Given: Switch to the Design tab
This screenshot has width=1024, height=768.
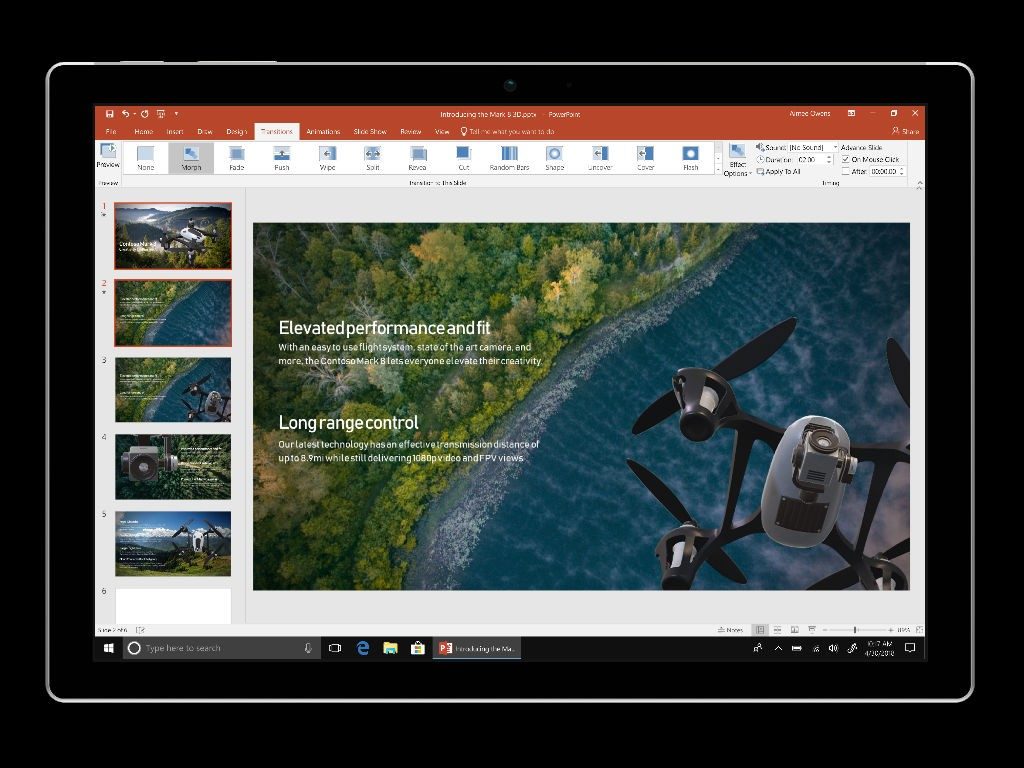Looking at the screenshot, I should [x=236, y=131].
